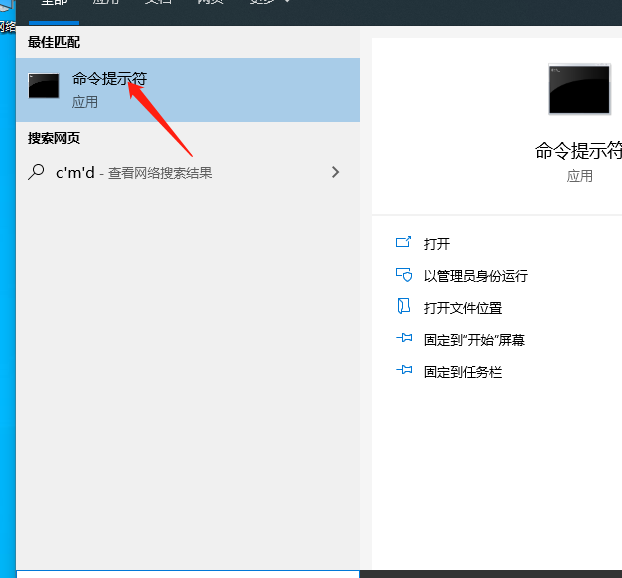Viewport: 622px width, 578px height.
Task: Click the magnifier icon beside c'm'd
Action: 36,172
